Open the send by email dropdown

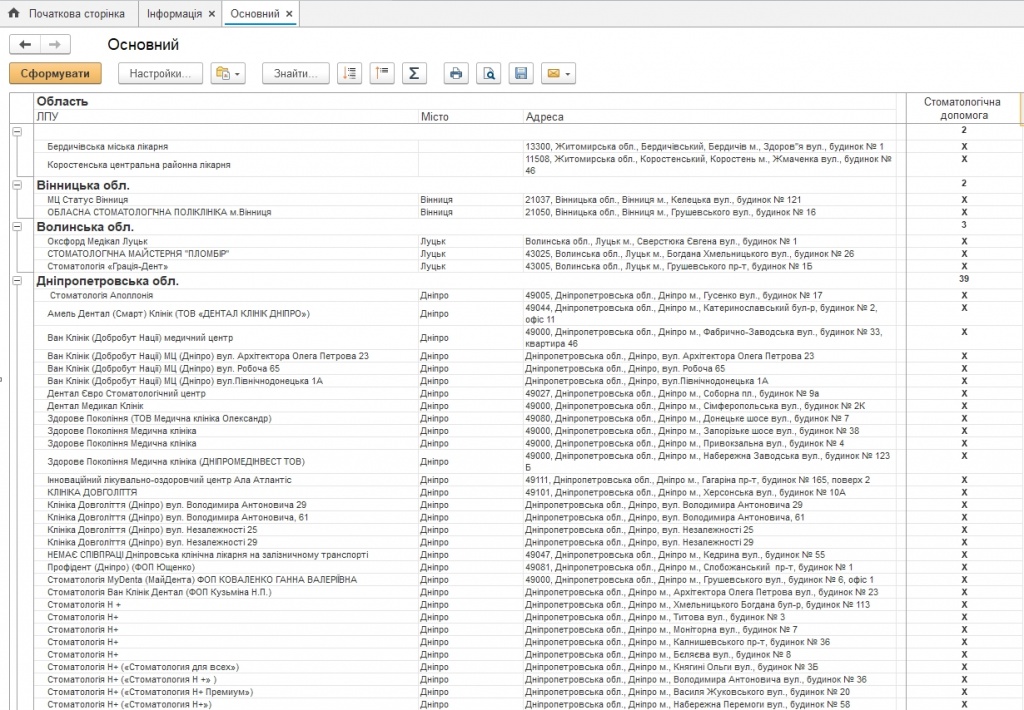(x=557, y=73)
